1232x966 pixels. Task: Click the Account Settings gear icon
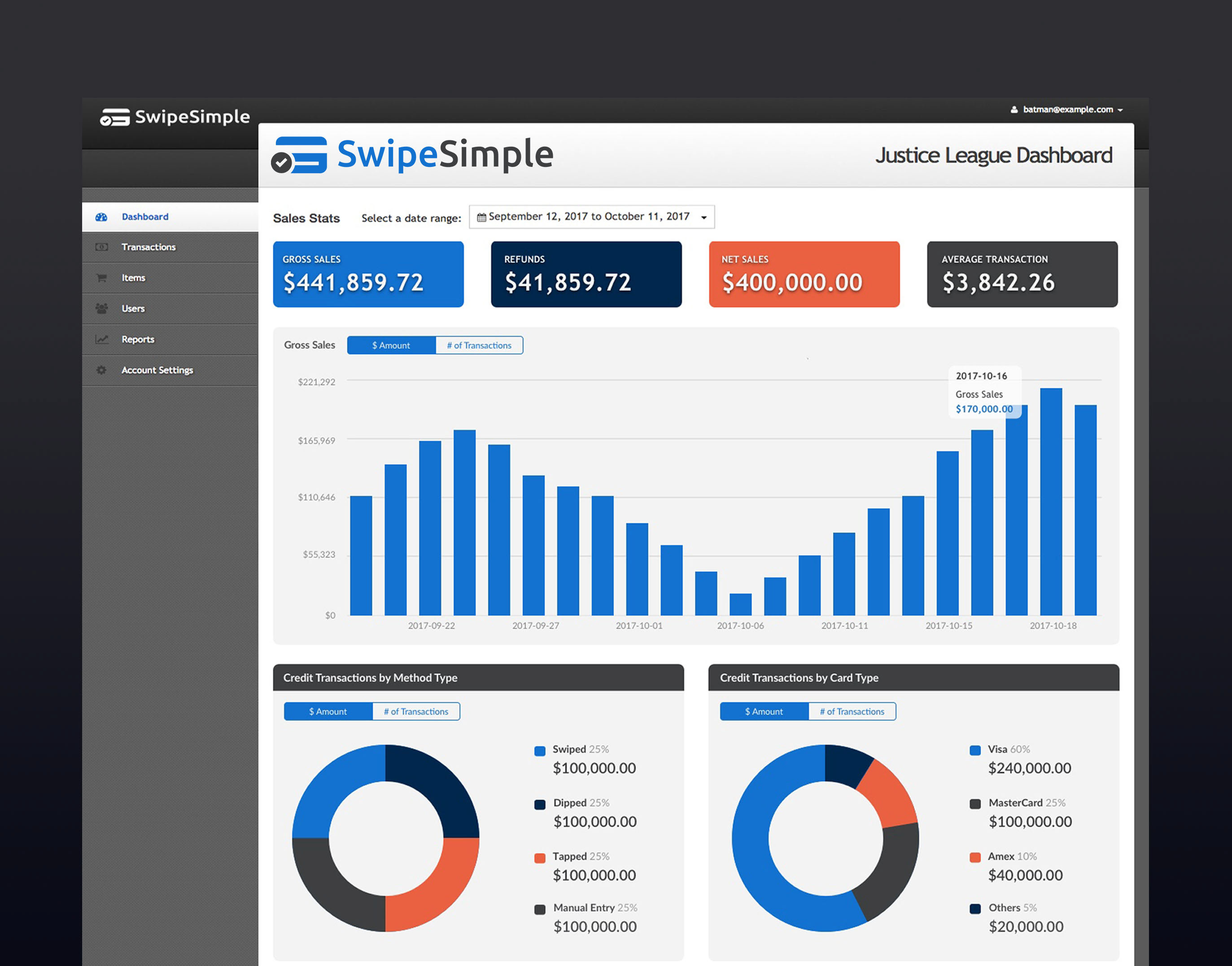(x=101, y=370)
